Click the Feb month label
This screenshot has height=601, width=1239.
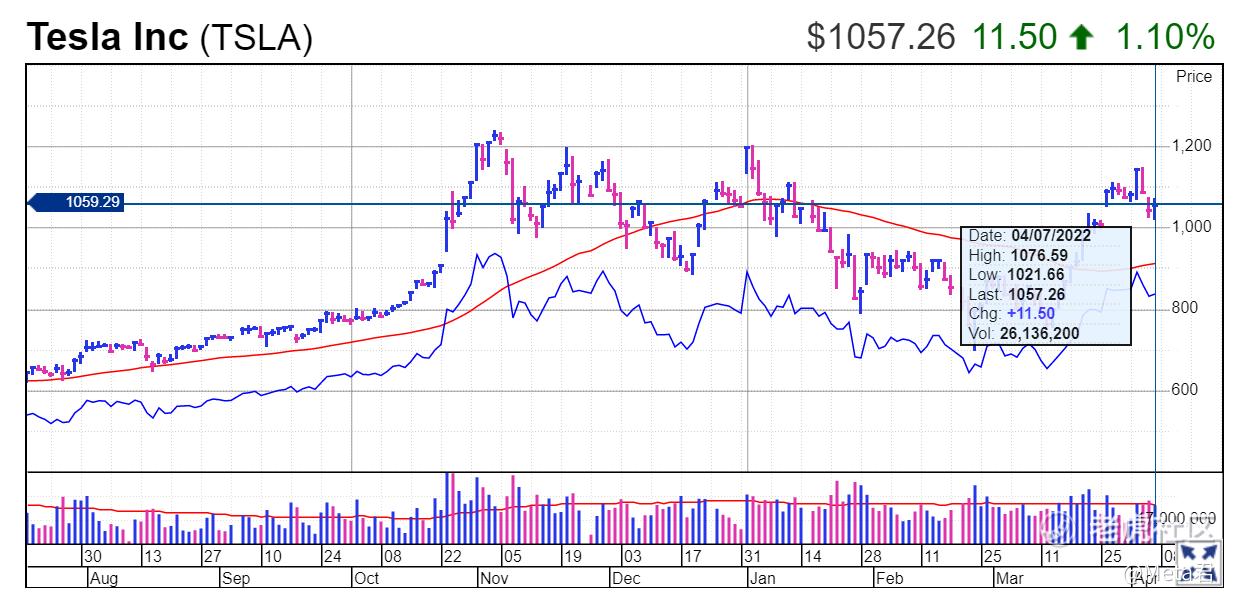coord(889,578)
